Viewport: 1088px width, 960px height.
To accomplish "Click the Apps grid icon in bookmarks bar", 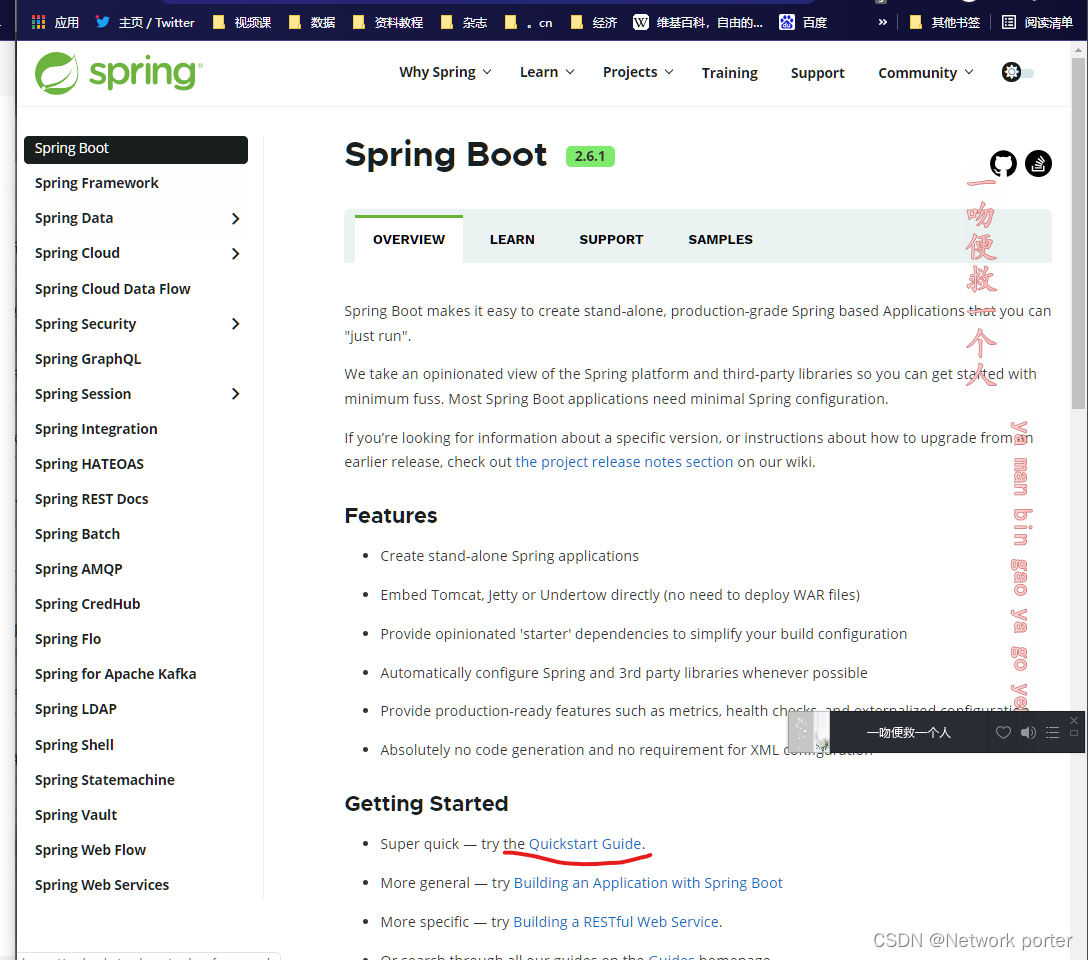I will tap(39, 22).
